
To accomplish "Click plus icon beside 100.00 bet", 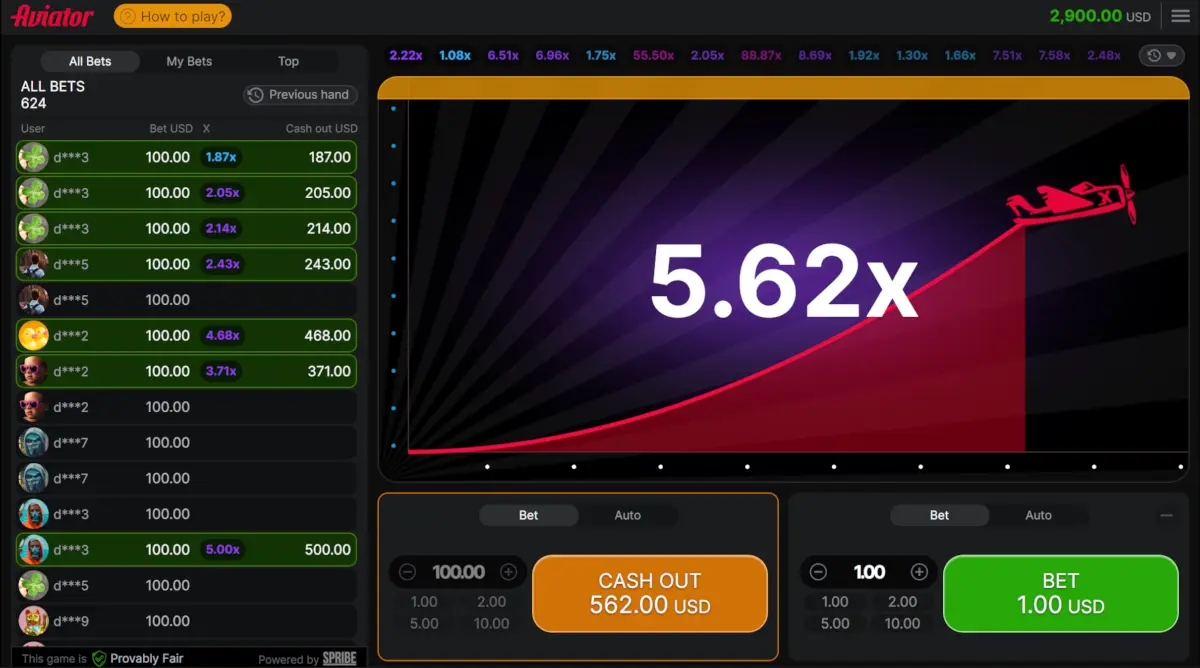I will tap(508, 572).
